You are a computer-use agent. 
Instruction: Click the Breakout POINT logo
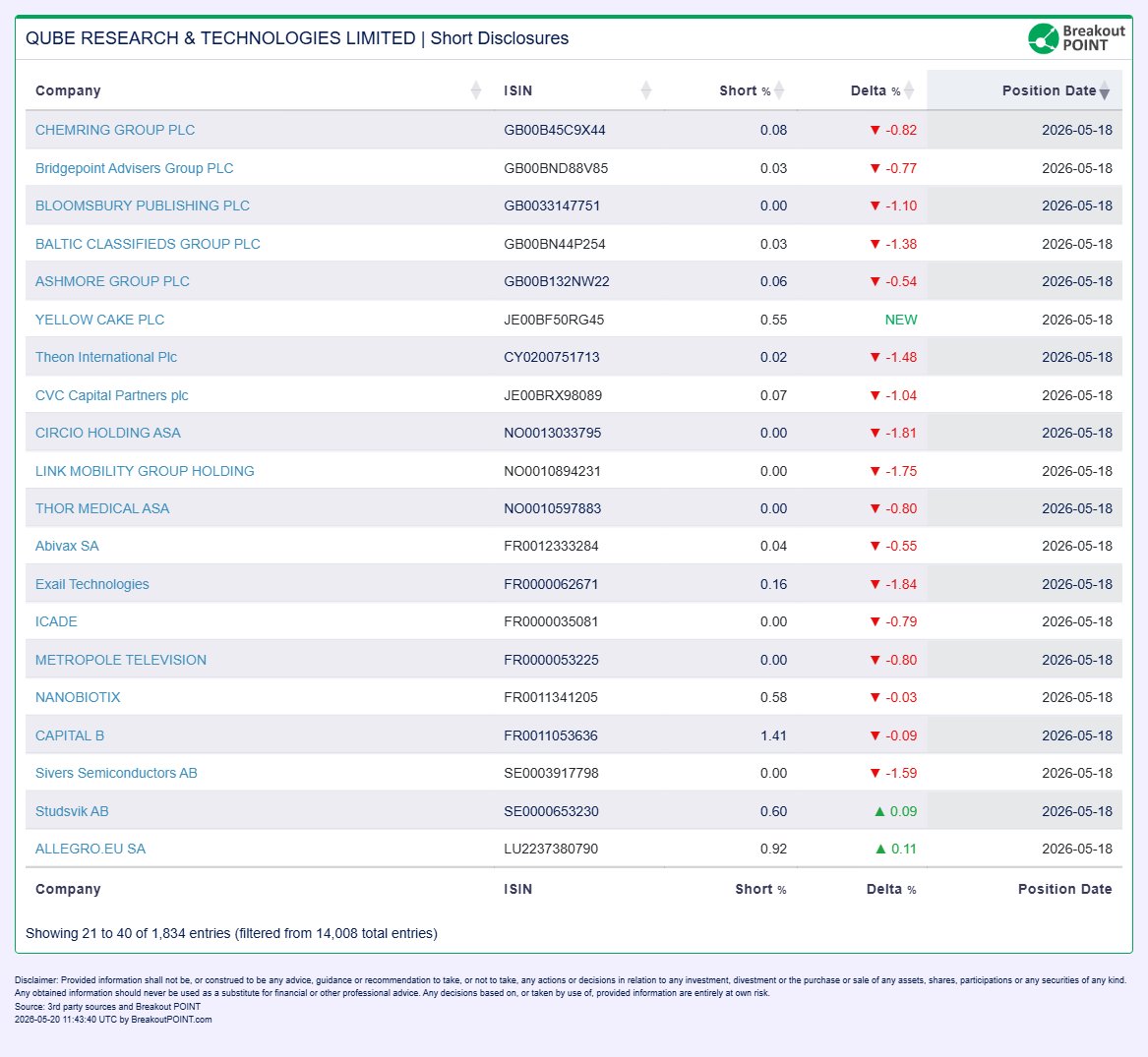(1076, 38)
